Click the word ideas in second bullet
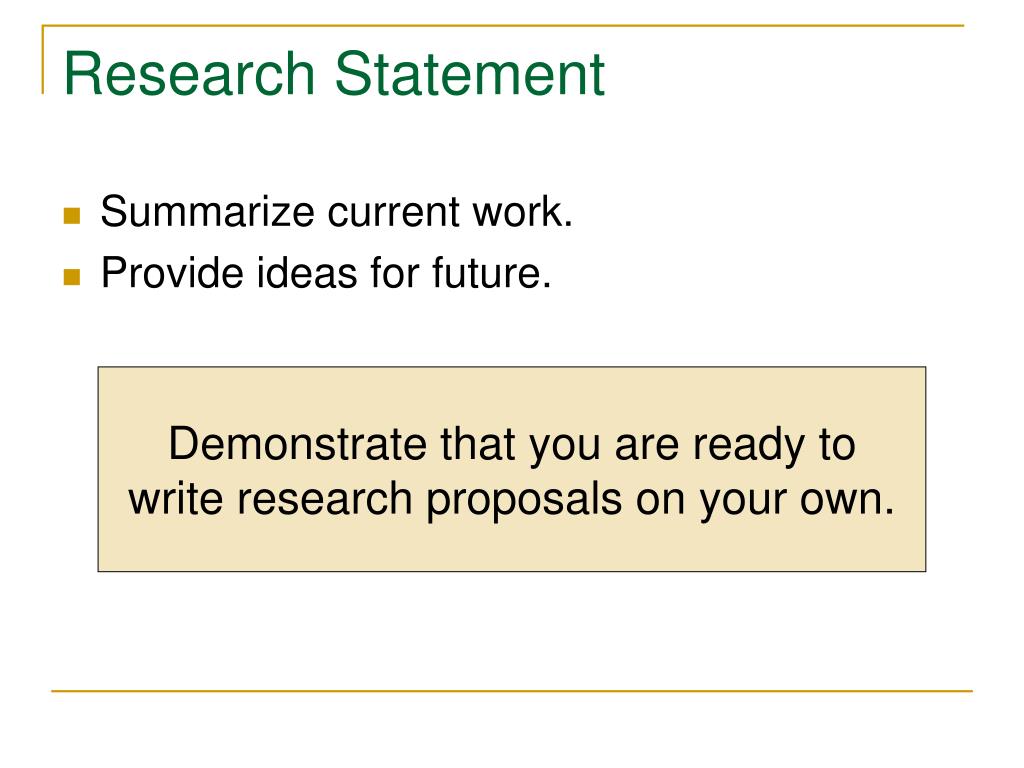The width and height of the screenshot is (1024, 768). click(307, 272)
